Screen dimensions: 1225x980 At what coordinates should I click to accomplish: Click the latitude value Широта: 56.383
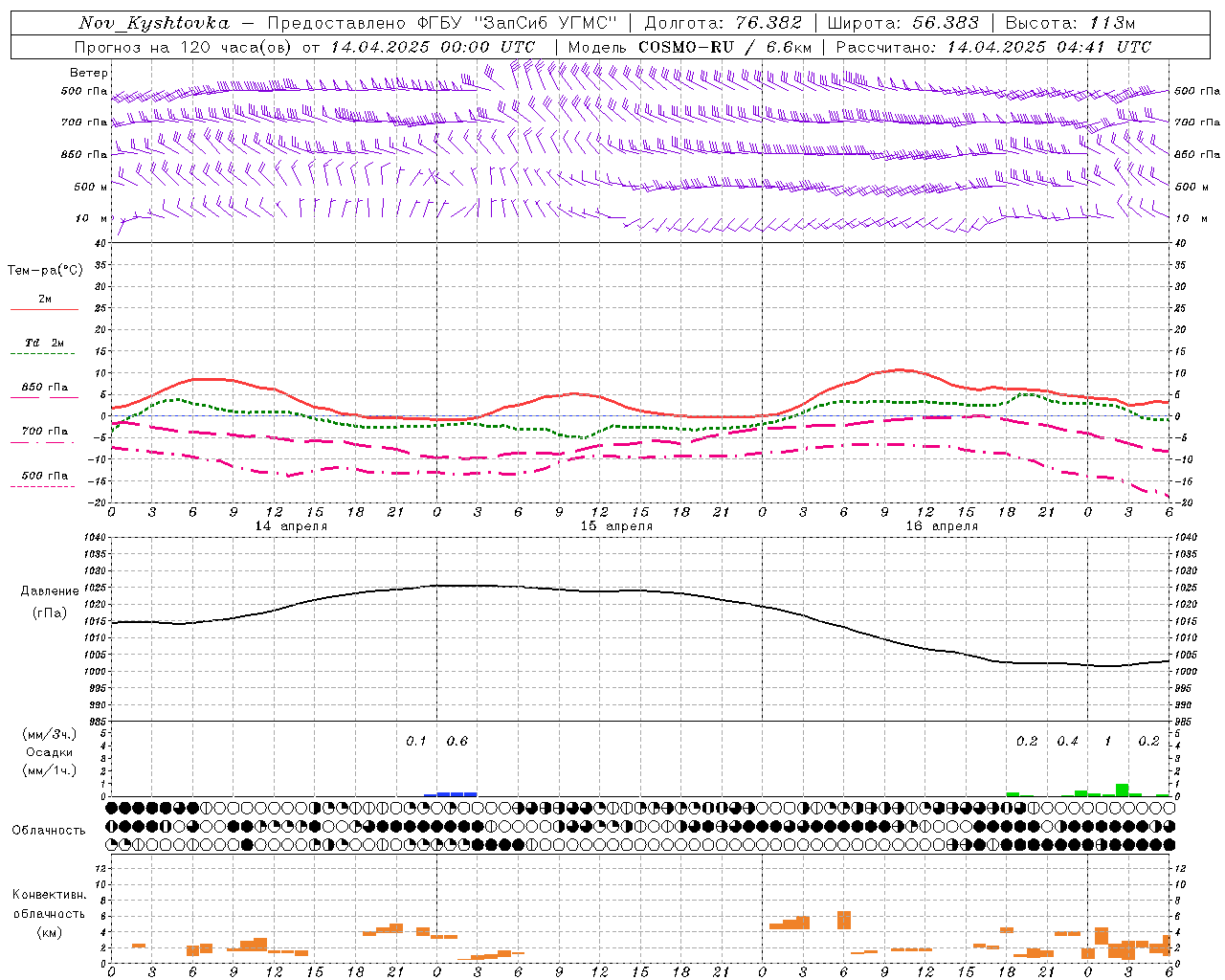click(903, 23)
